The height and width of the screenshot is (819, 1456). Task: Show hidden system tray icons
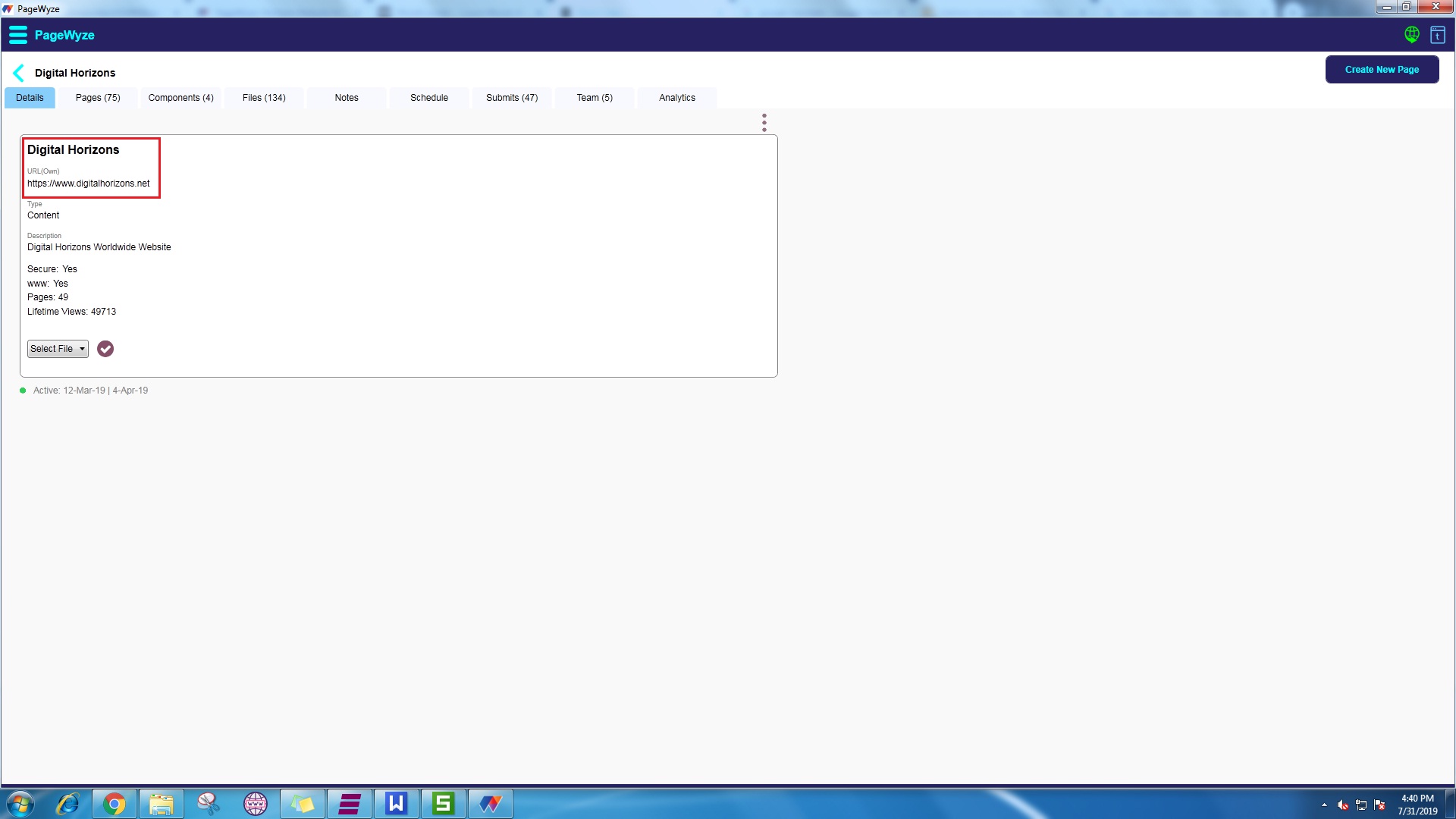(x=1324, y=805)
